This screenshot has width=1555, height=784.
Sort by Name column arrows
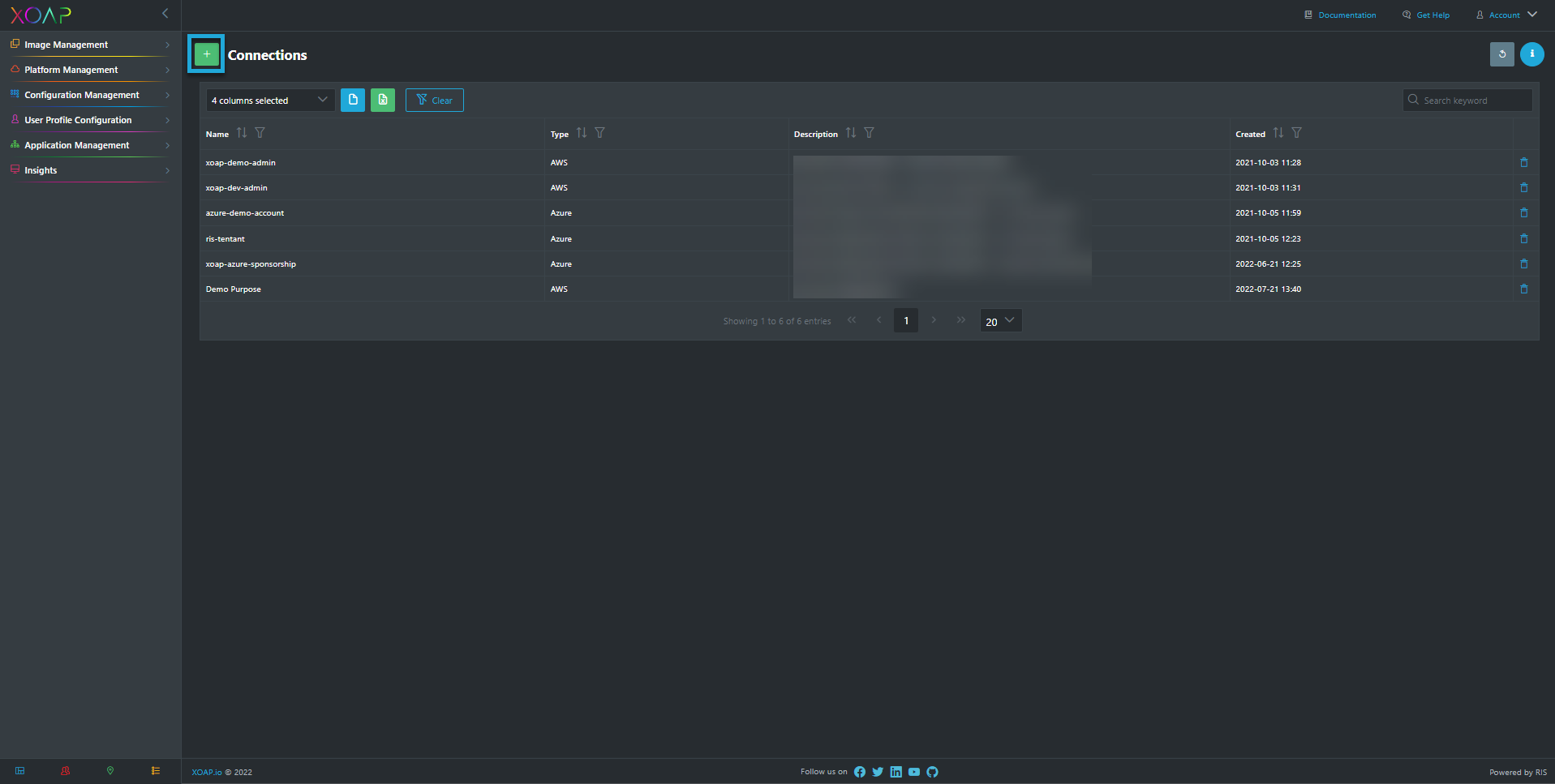point(242,133)
